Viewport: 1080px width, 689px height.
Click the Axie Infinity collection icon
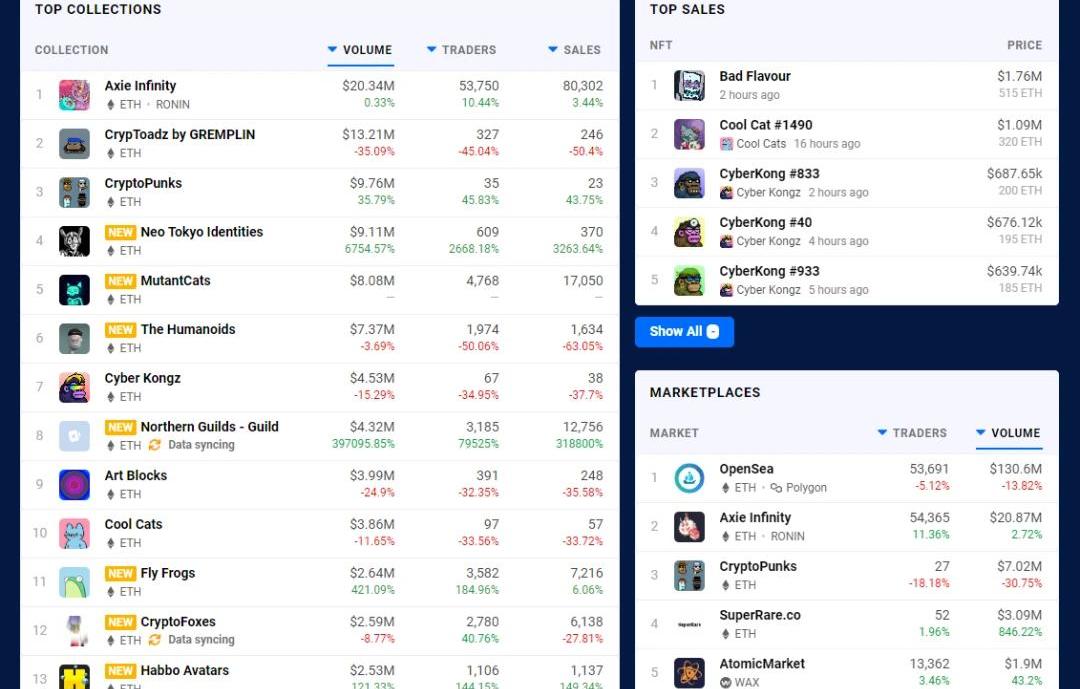coord(74,95)
